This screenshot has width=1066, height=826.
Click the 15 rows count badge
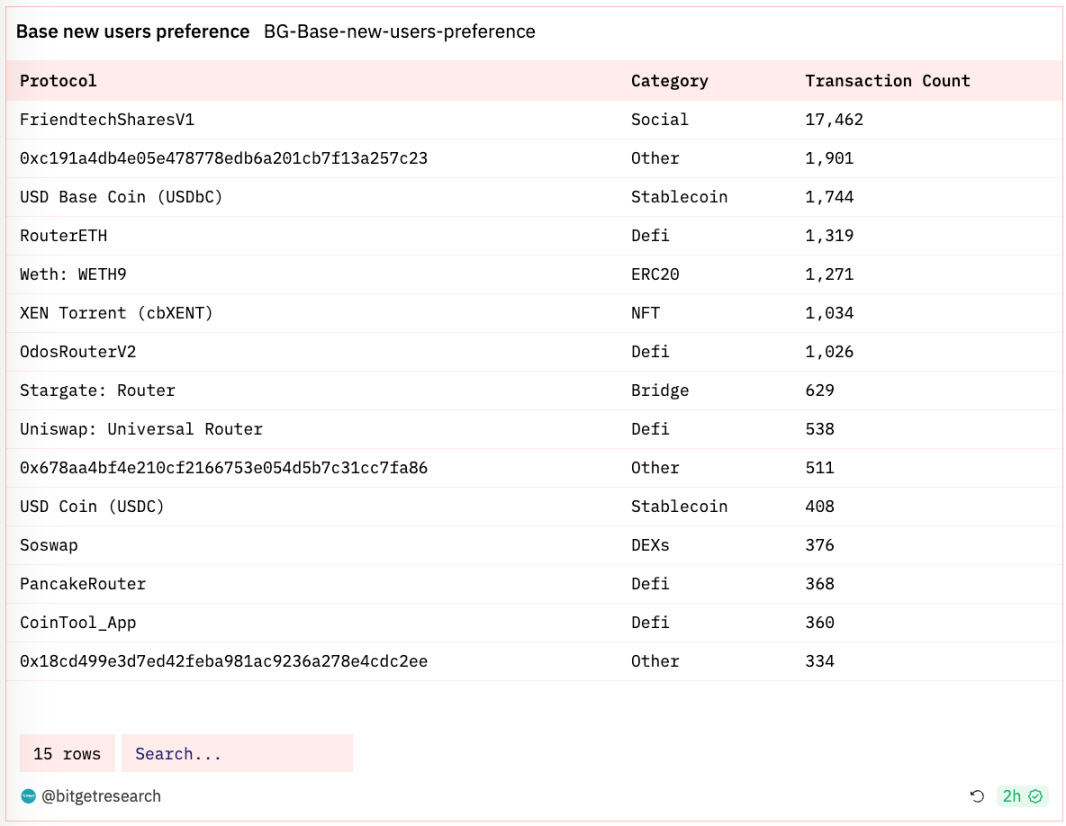point(67,754)
